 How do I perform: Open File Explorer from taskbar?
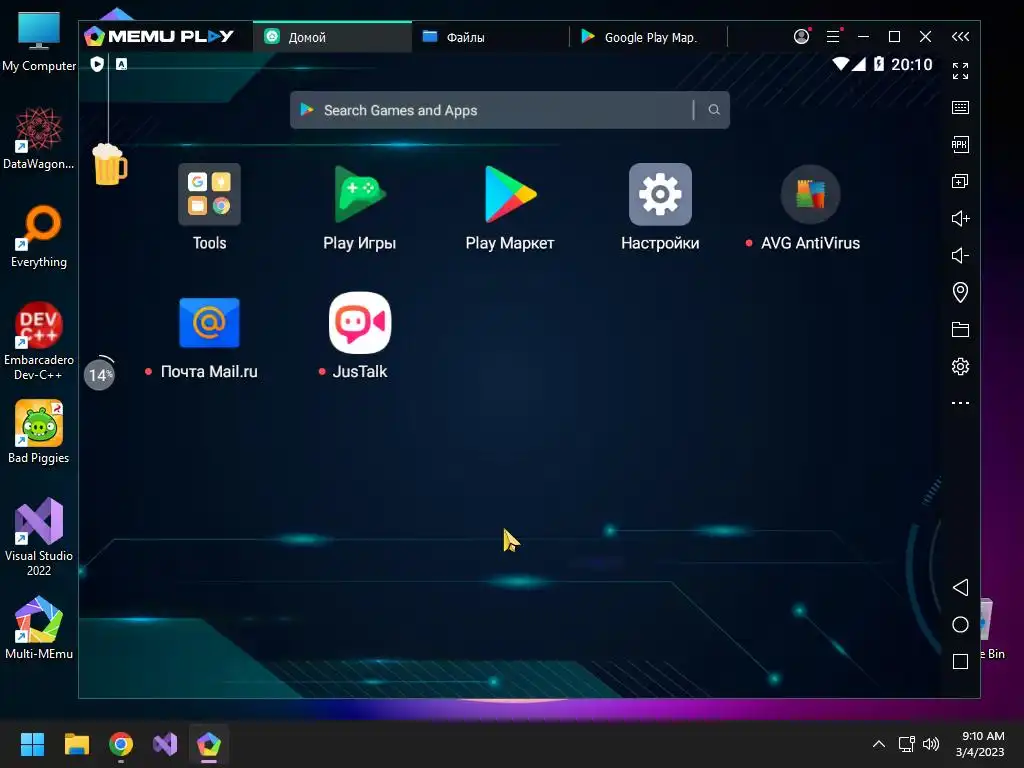click(x=76, y=744)
